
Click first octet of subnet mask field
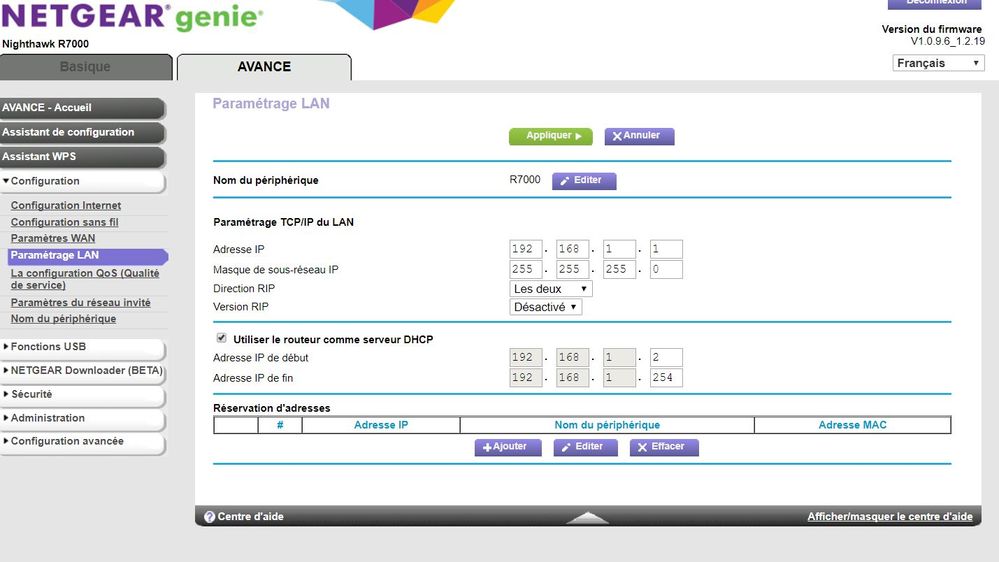(526, 270)
